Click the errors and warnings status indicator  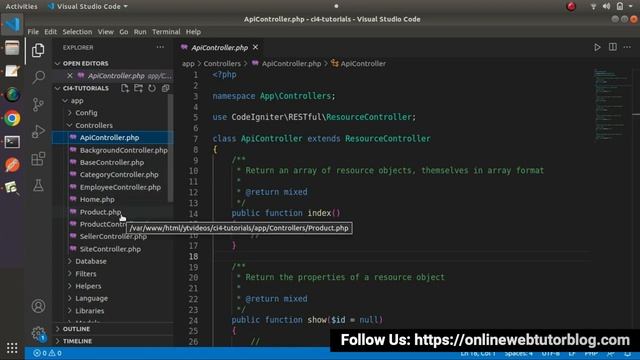point(48,353)
